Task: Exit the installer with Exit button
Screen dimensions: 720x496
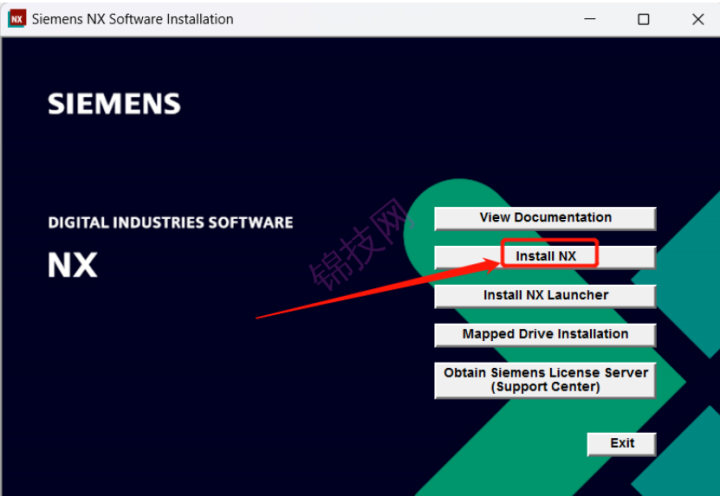Action: (622, 443)
